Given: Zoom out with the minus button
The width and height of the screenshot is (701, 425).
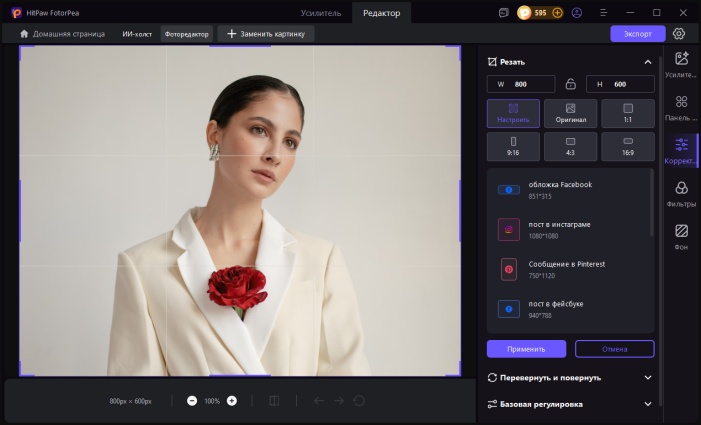Looking at the screenshot, I should coord(192,401).
